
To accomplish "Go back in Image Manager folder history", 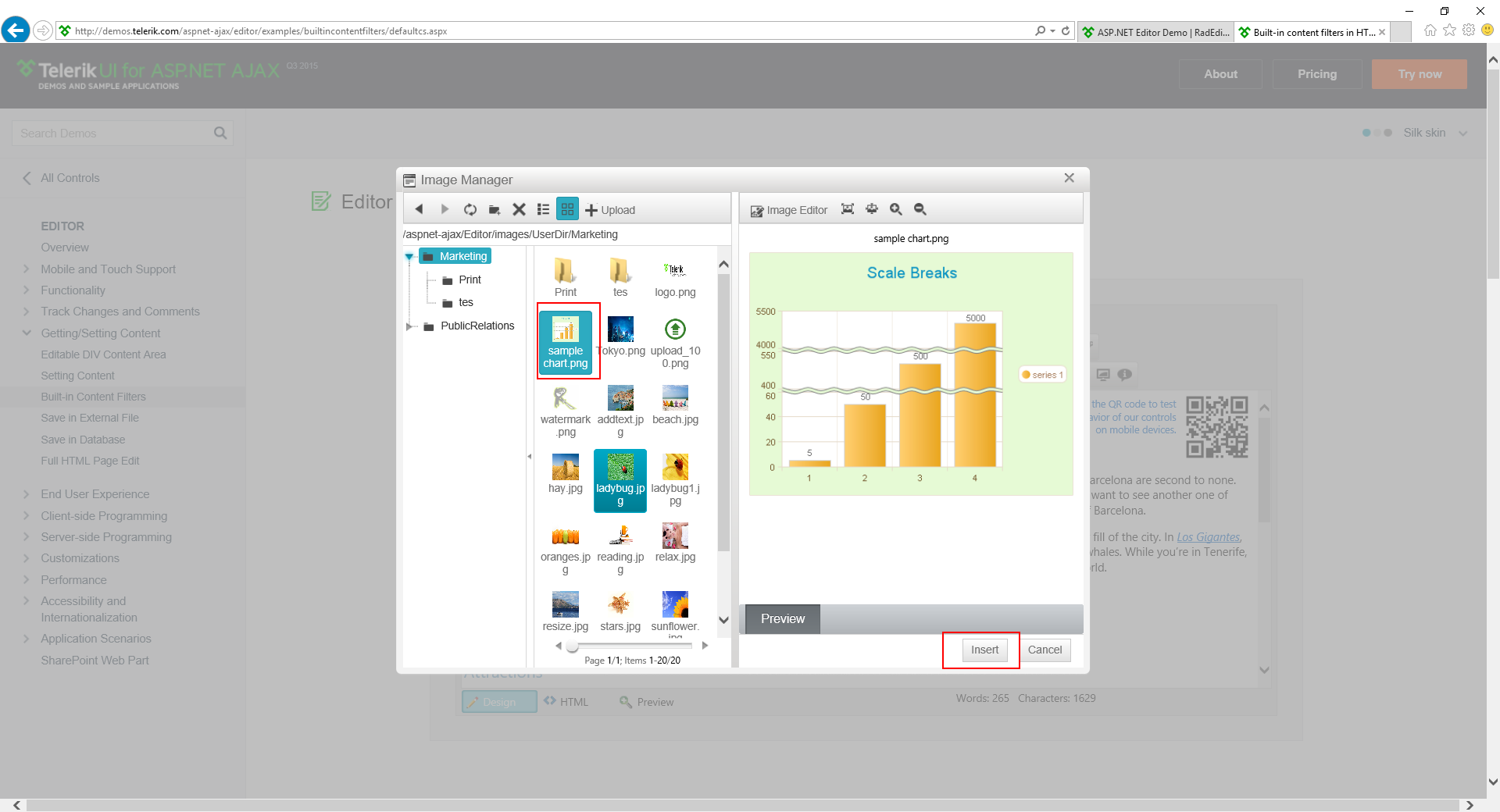I will [x=420, y=209].
